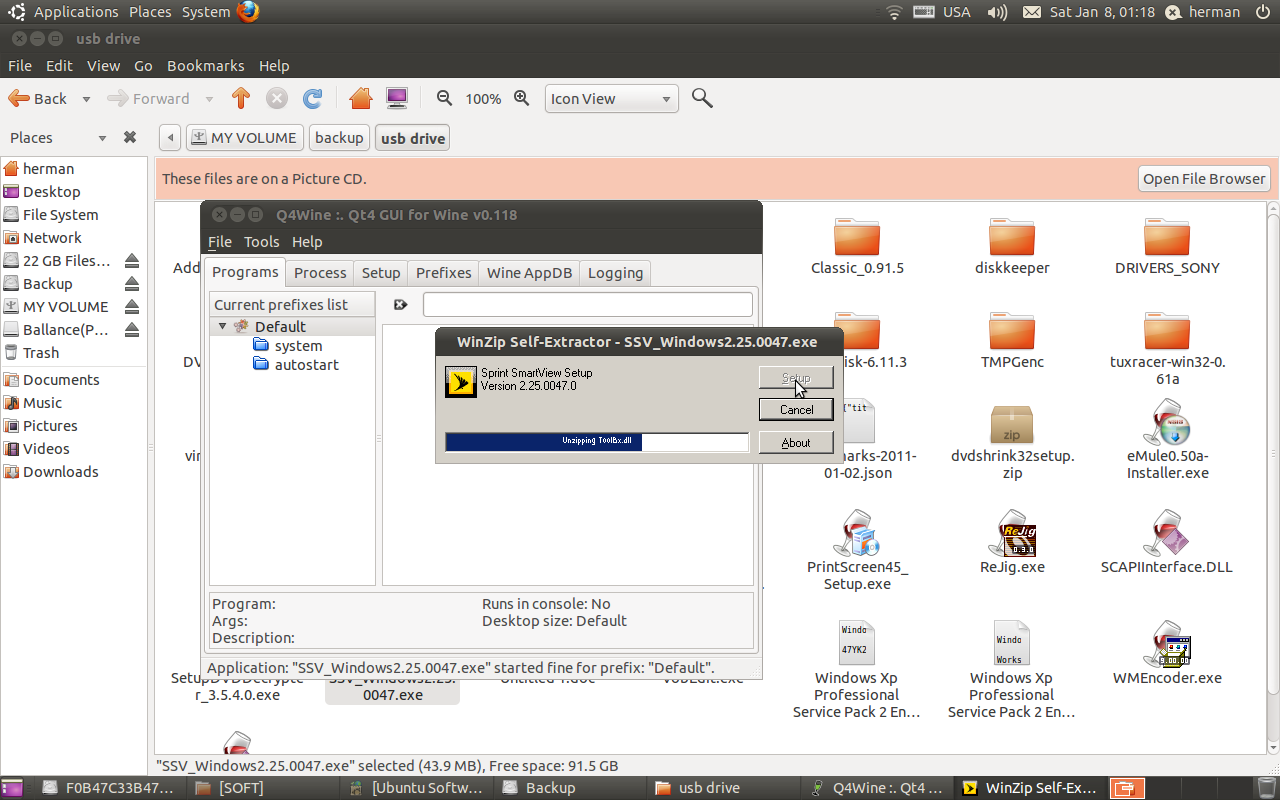This screenshot has height=800, width=1280.
Task: Click the power button in the top panel
Action: pos(1263,12)
